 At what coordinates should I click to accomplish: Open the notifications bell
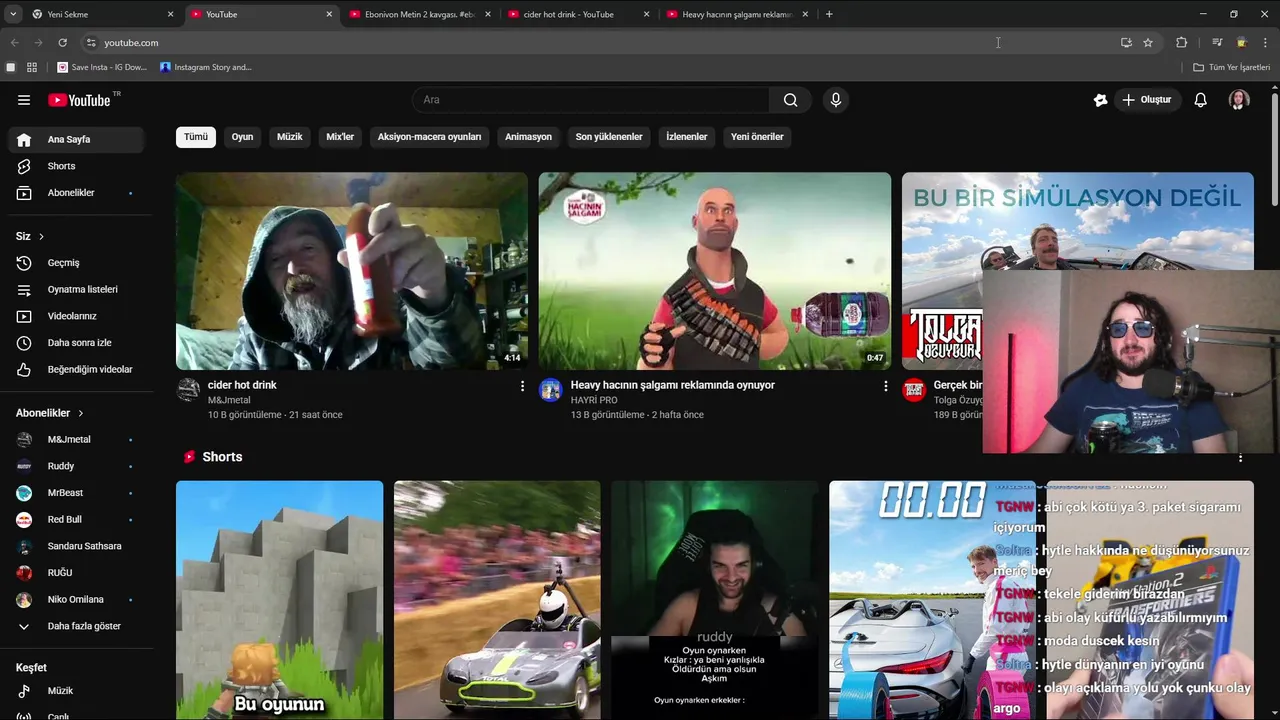(x=1201, y=100)
